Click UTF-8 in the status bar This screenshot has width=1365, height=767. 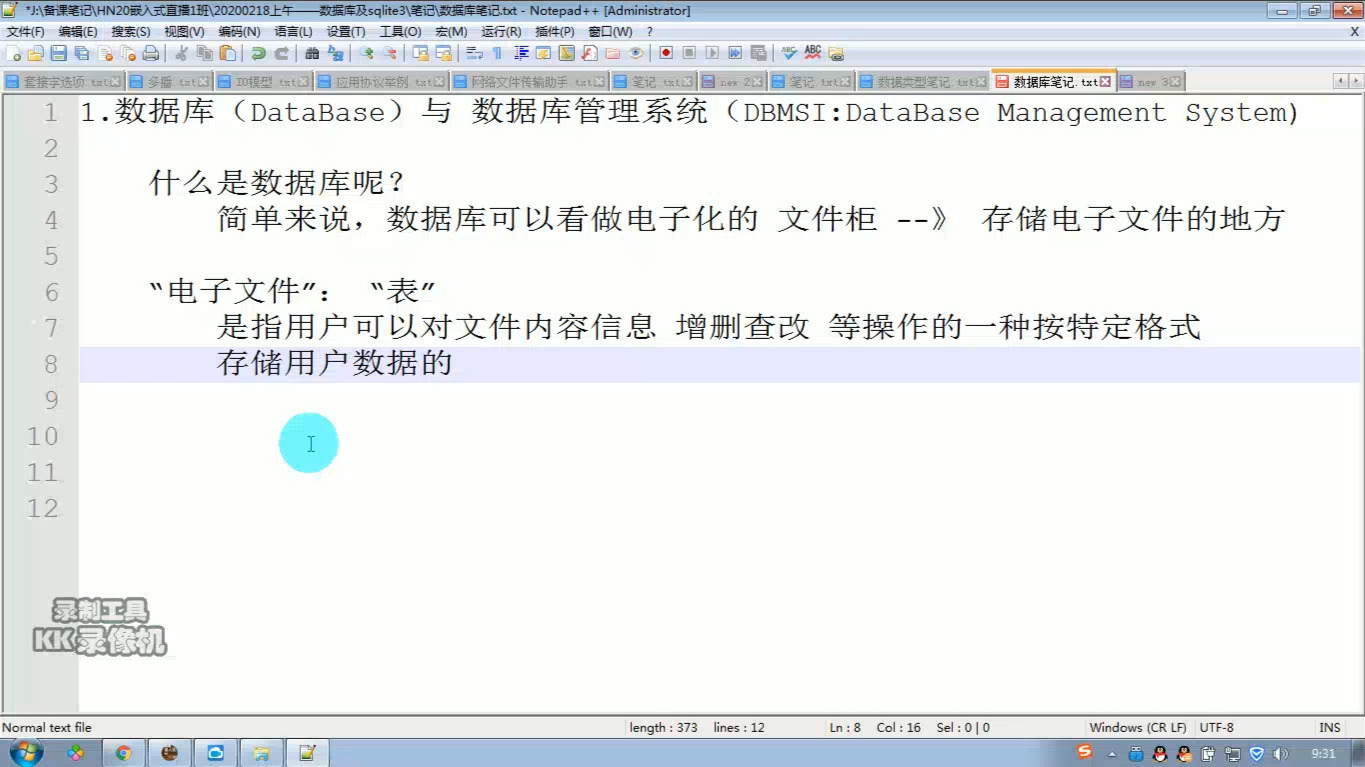click(1216, 727)
